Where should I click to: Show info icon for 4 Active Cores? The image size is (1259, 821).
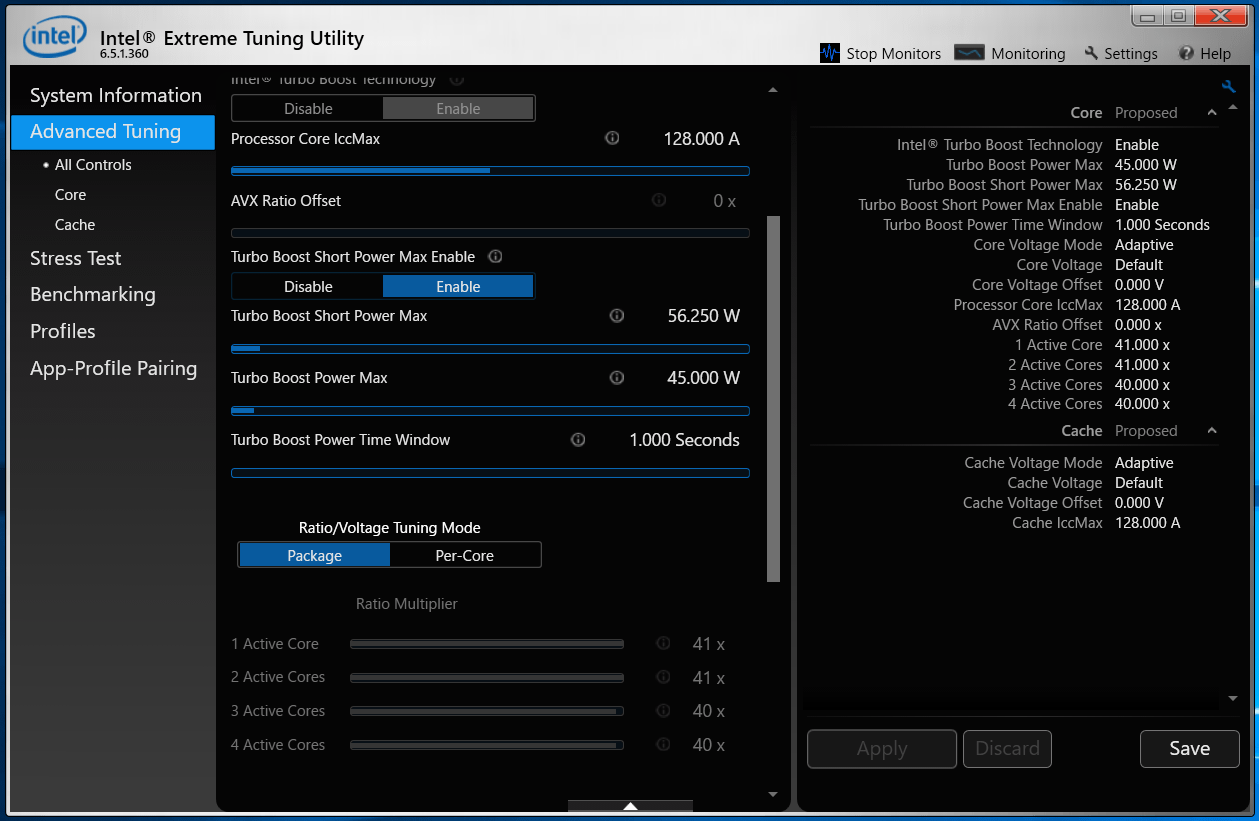pyautogui.click(x=662, y=745)
